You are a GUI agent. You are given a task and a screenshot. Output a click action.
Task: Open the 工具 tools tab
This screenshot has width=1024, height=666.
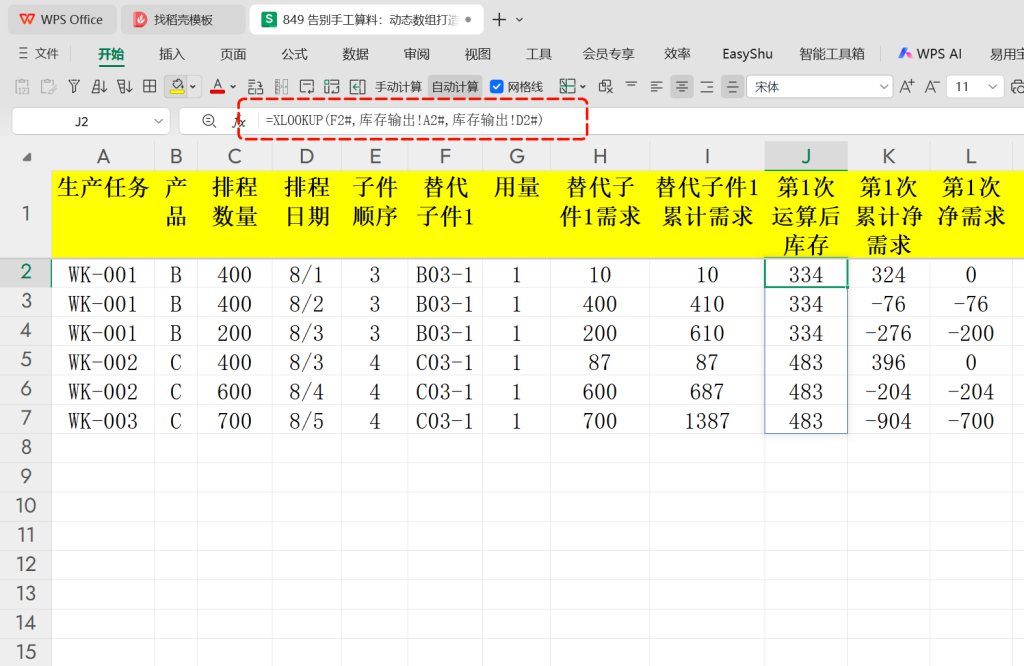[x=539, y=54]
